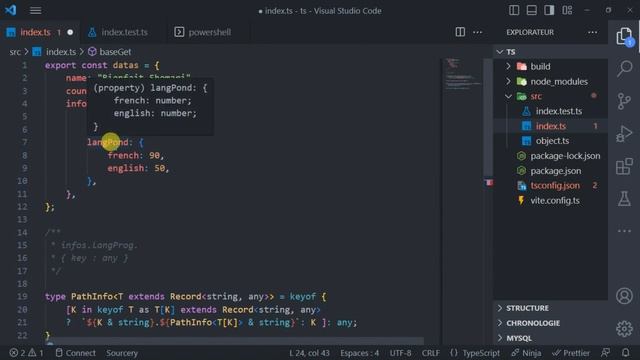Show additional activity bar views ellipsis
Viewport: 640px width, 360px height.
tap(624, 231)
